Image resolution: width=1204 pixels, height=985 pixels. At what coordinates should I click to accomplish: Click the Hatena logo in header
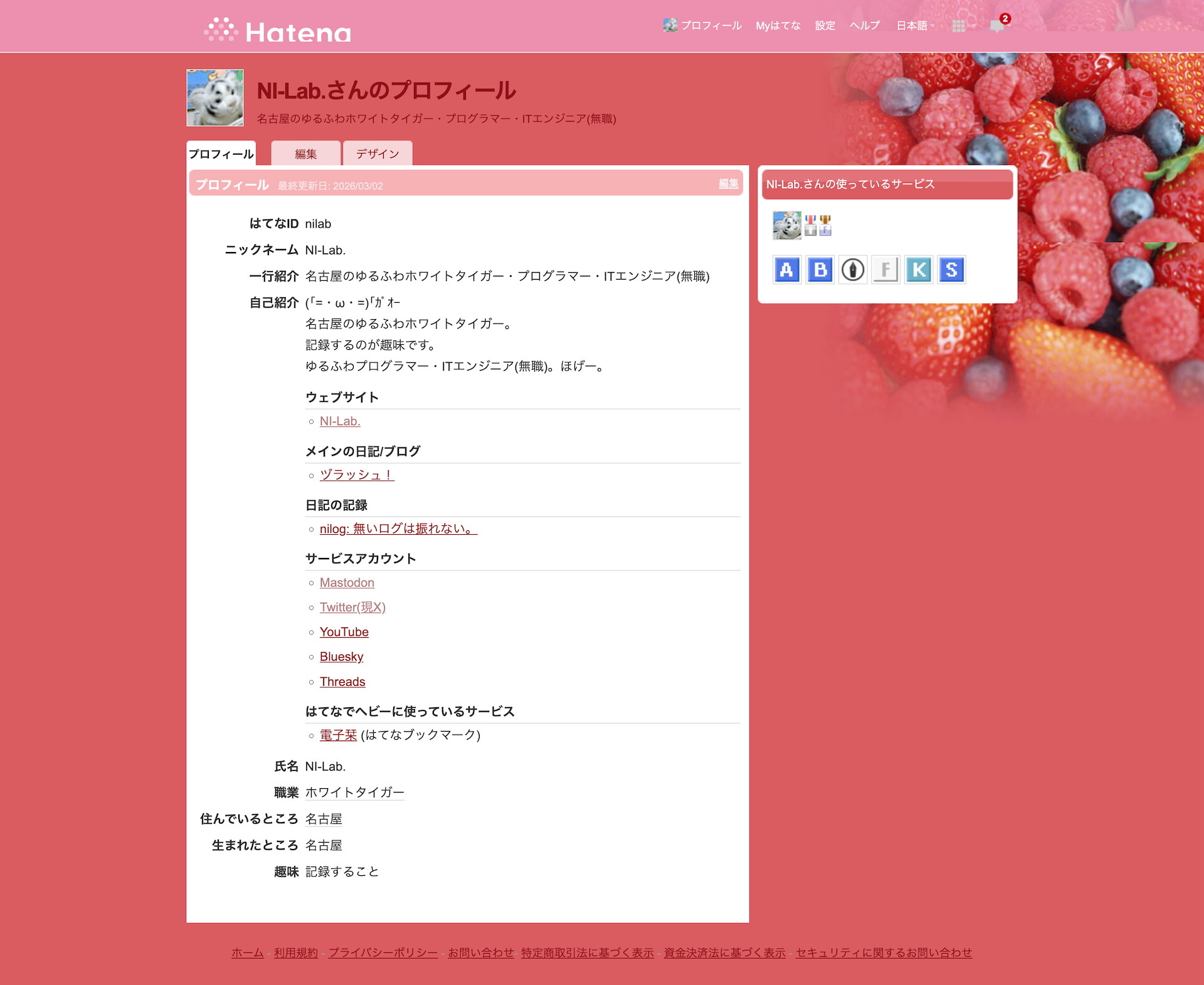click(x=278, y=31)
